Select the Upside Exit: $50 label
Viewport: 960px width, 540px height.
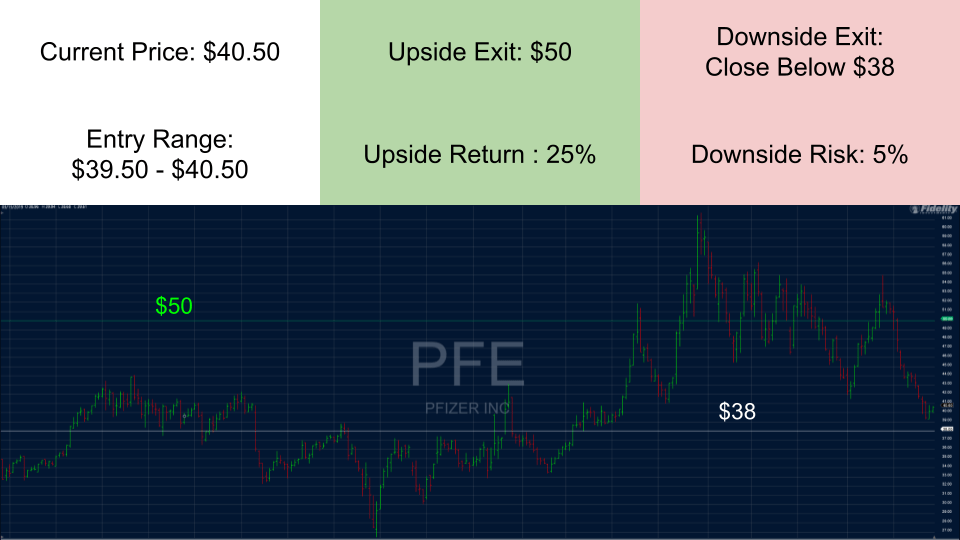pyautogui.click(x=480, y=52)
